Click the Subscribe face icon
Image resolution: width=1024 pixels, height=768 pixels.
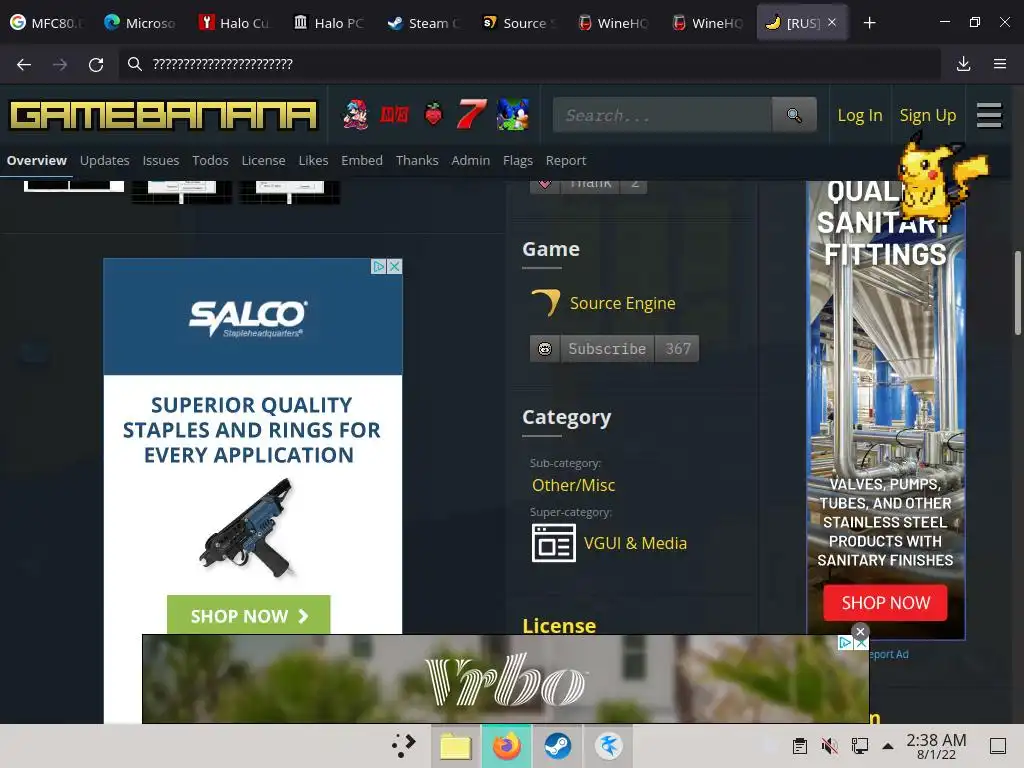coord(545,349)
